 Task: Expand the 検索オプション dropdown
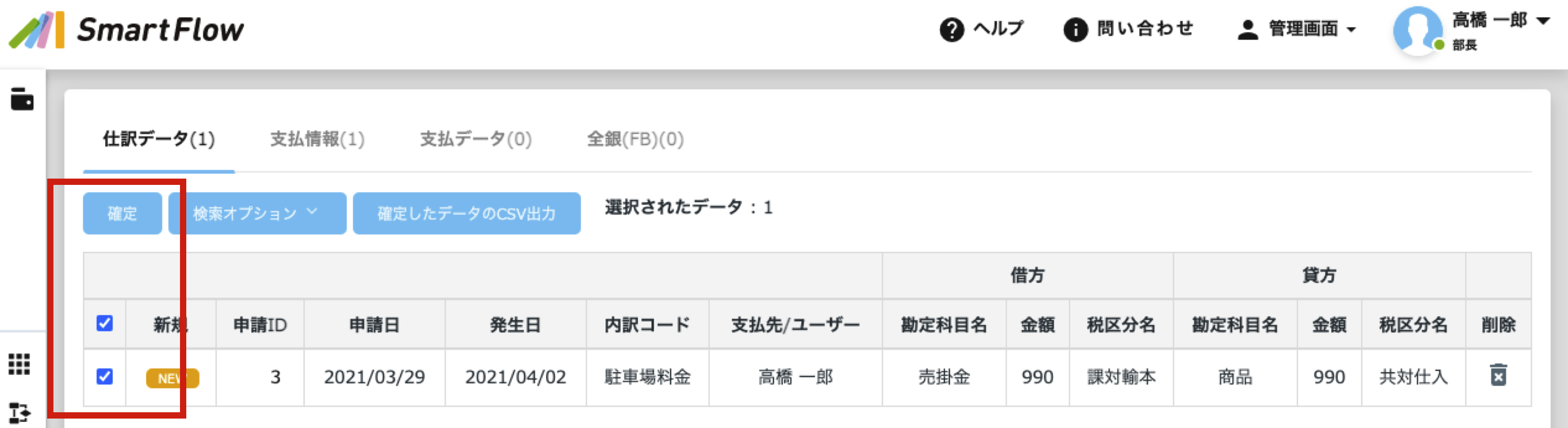(257, 213)
